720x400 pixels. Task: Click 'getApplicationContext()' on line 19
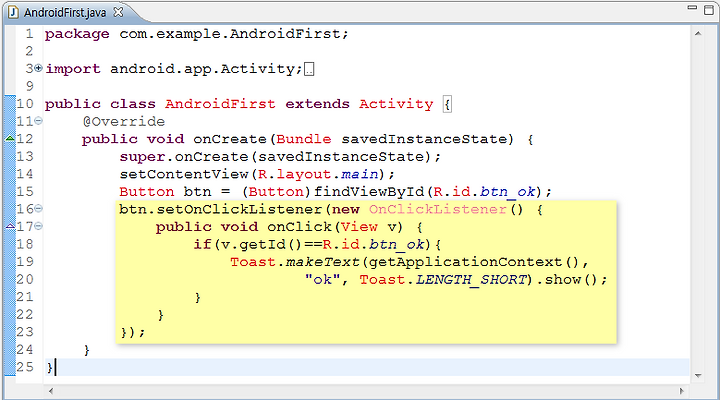474,262
